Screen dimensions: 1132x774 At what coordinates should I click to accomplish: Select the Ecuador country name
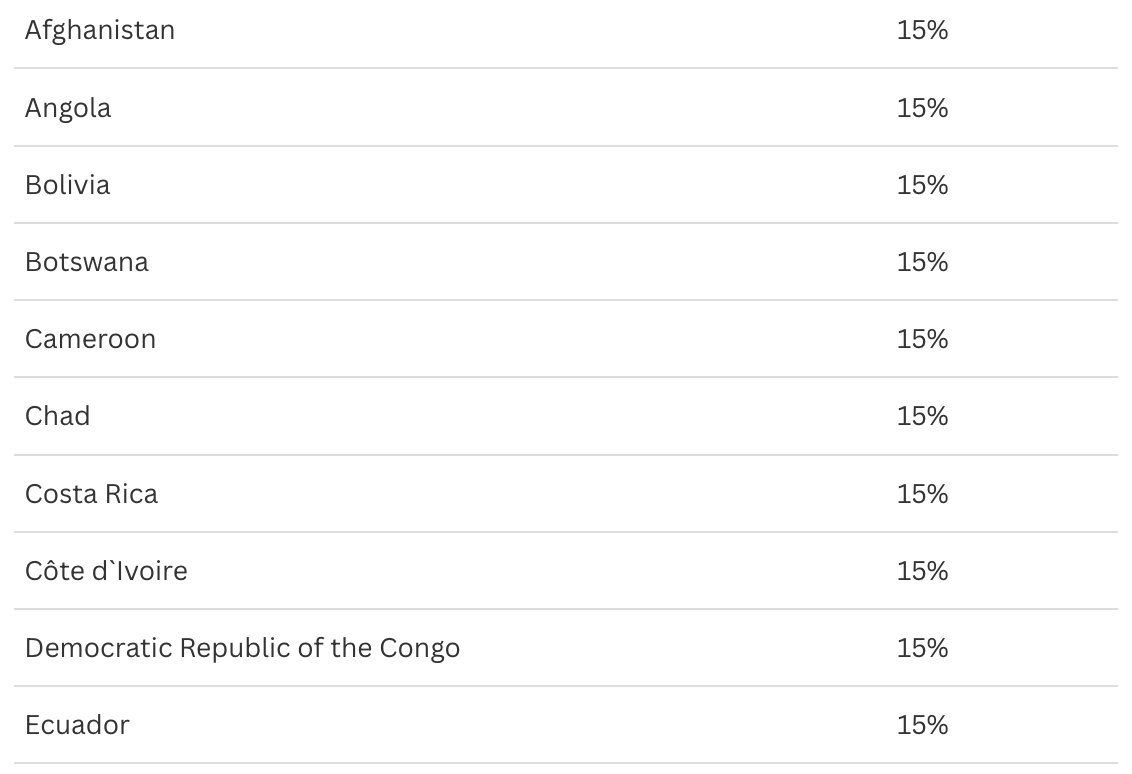click(78, 725)
